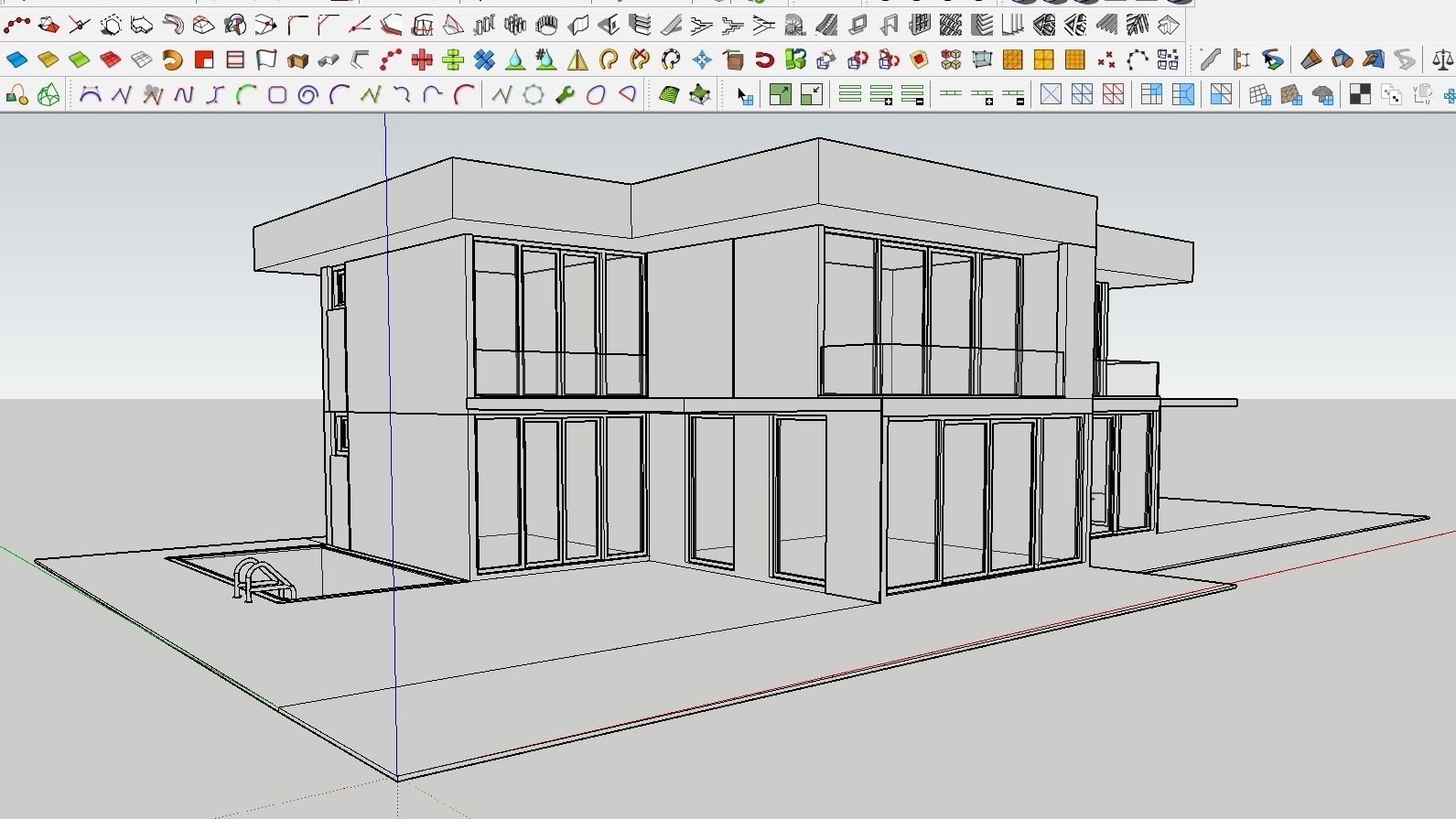Screen dimensions: 1456x819
Task: Click the blue four-way arrows icon
Action: [x=702, y=60]
